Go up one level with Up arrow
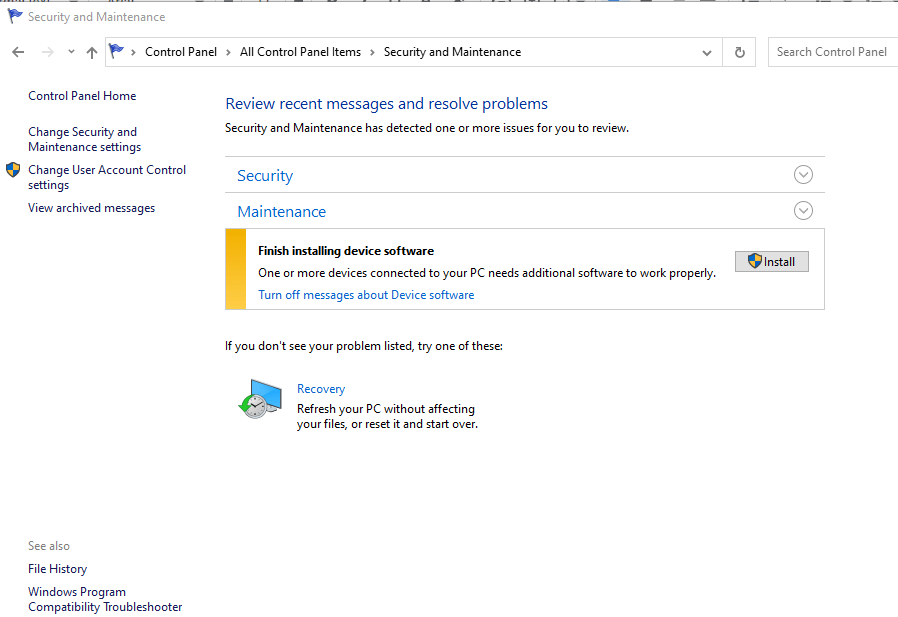 tap(92, 52)
